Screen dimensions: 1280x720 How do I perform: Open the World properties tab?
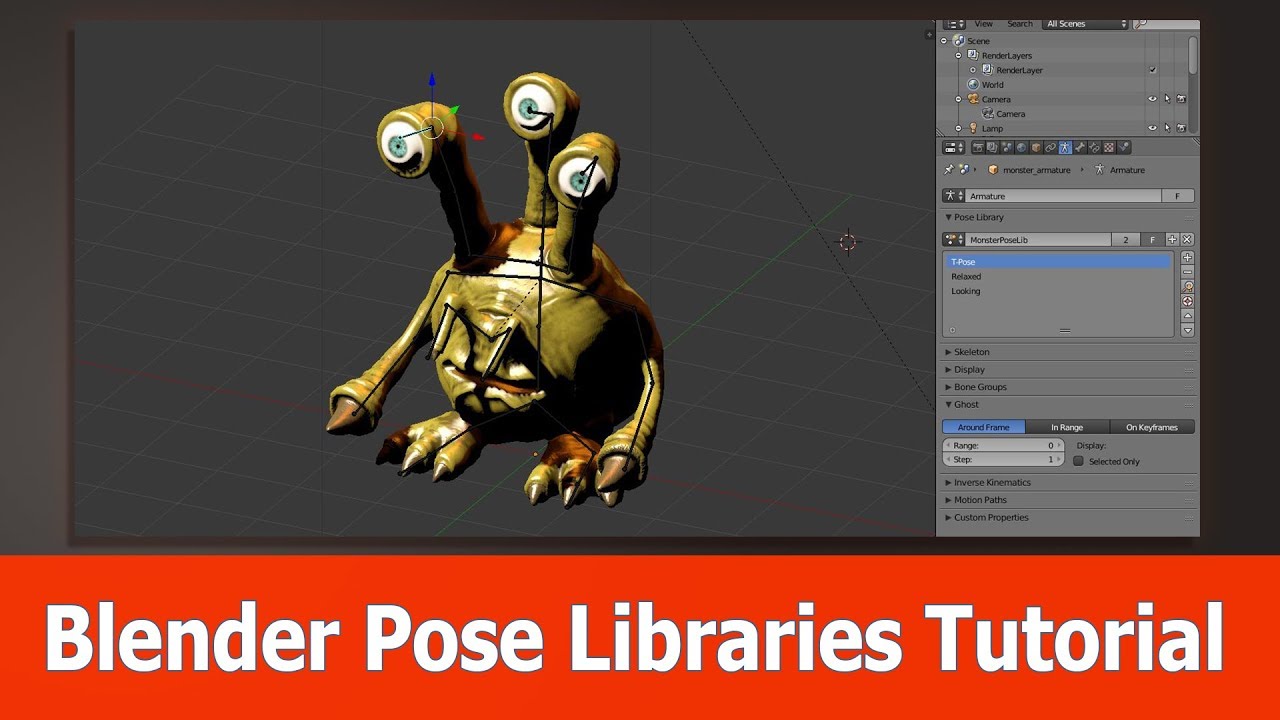coord(1022,147)
